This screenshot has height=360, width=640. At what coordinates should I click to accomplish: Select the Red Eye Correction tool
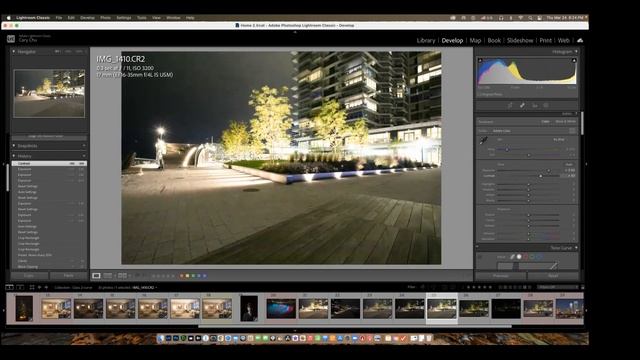tap(534, 105)
